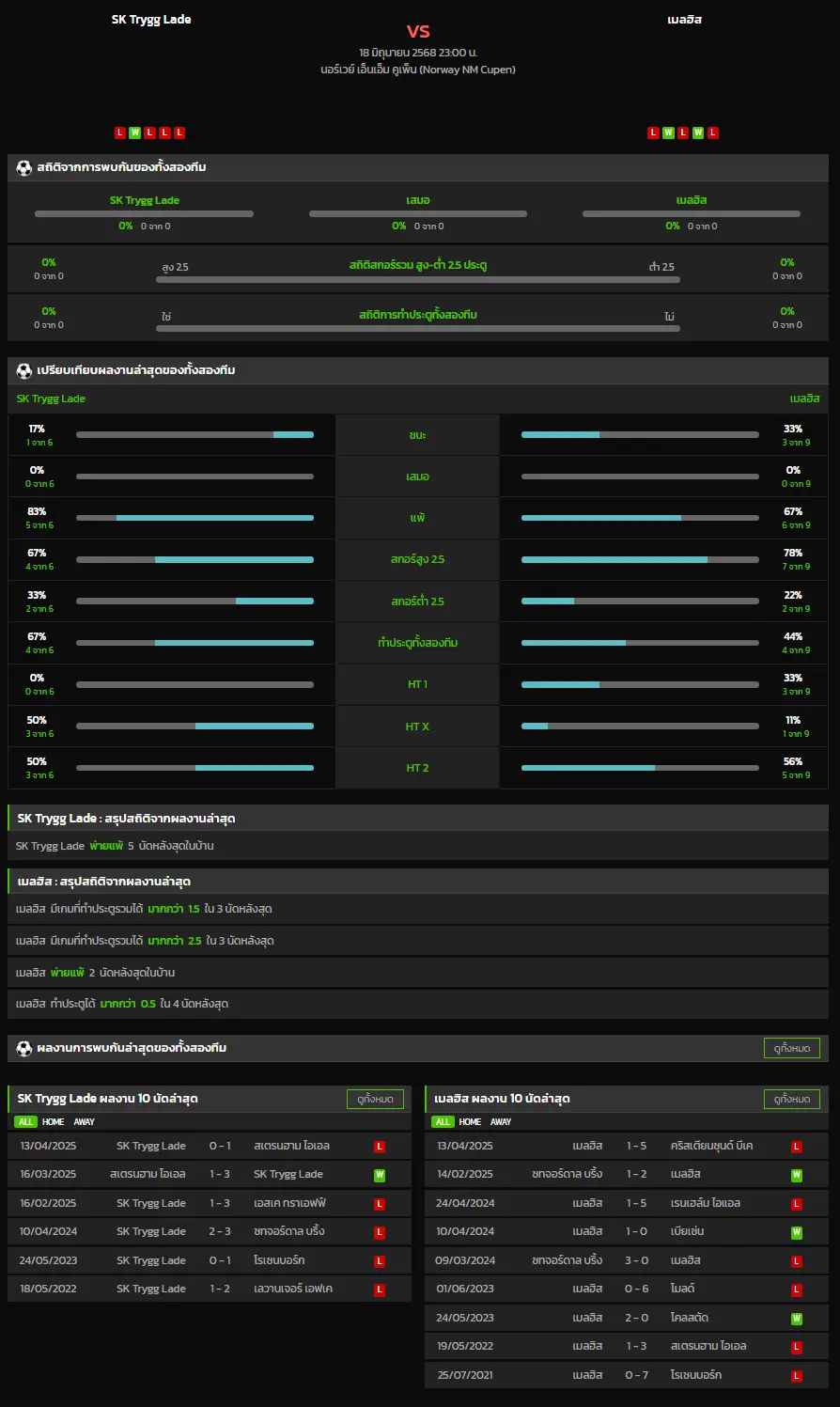Image resolution: width=840 pixels, height=1407 pixels.
Task: Click 0 - 7 score in 25/07/2021 row
Action: 636,1375
